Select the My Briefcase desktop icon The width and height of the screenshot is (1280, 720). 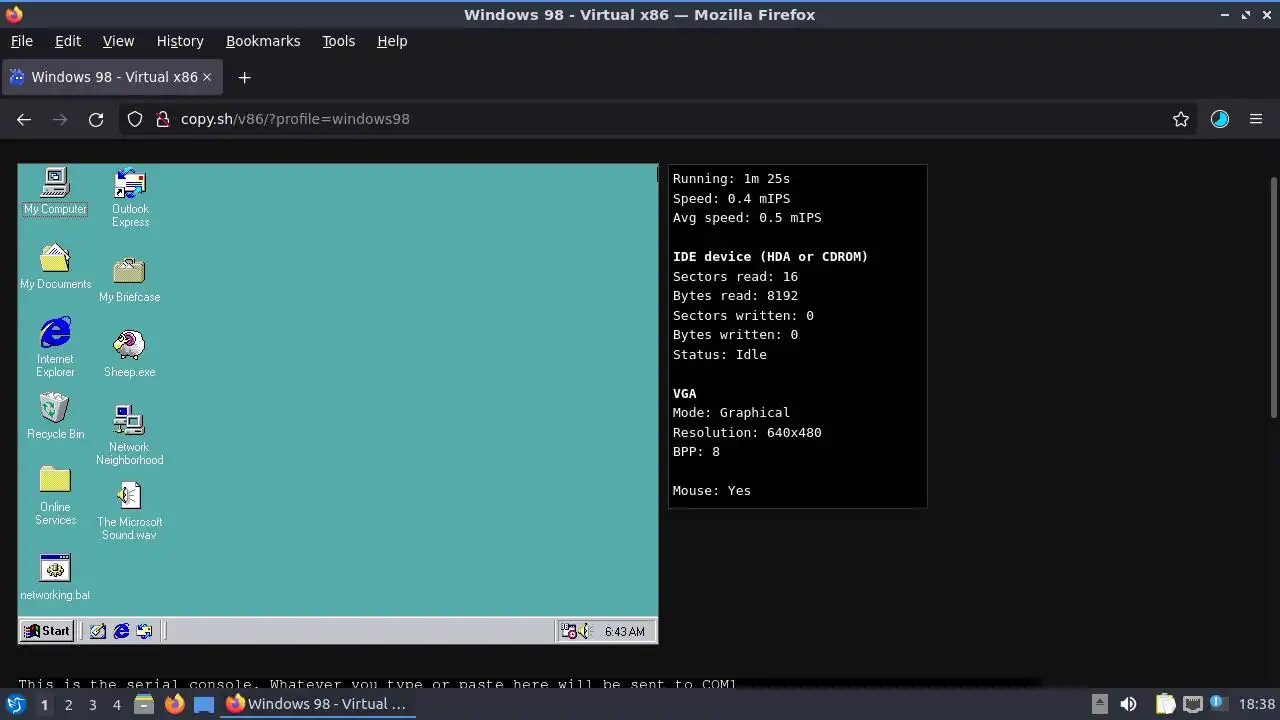tap(129, 279)
